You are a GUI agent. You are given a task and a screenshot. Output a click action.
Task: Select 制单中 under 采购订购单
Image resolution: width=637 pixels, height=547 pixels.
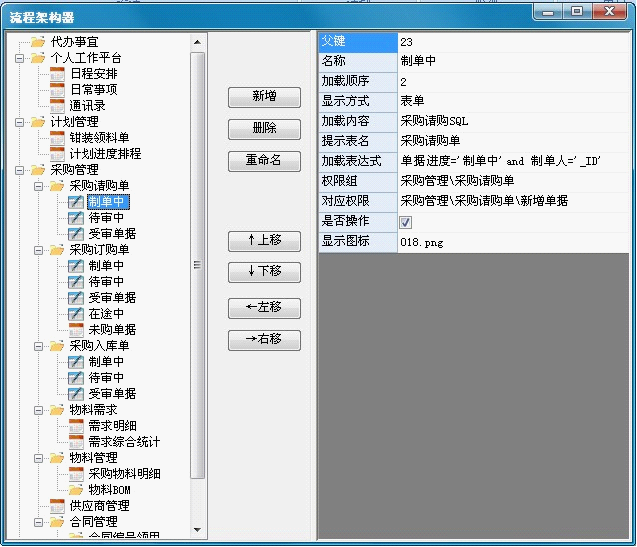click(106, 266)
